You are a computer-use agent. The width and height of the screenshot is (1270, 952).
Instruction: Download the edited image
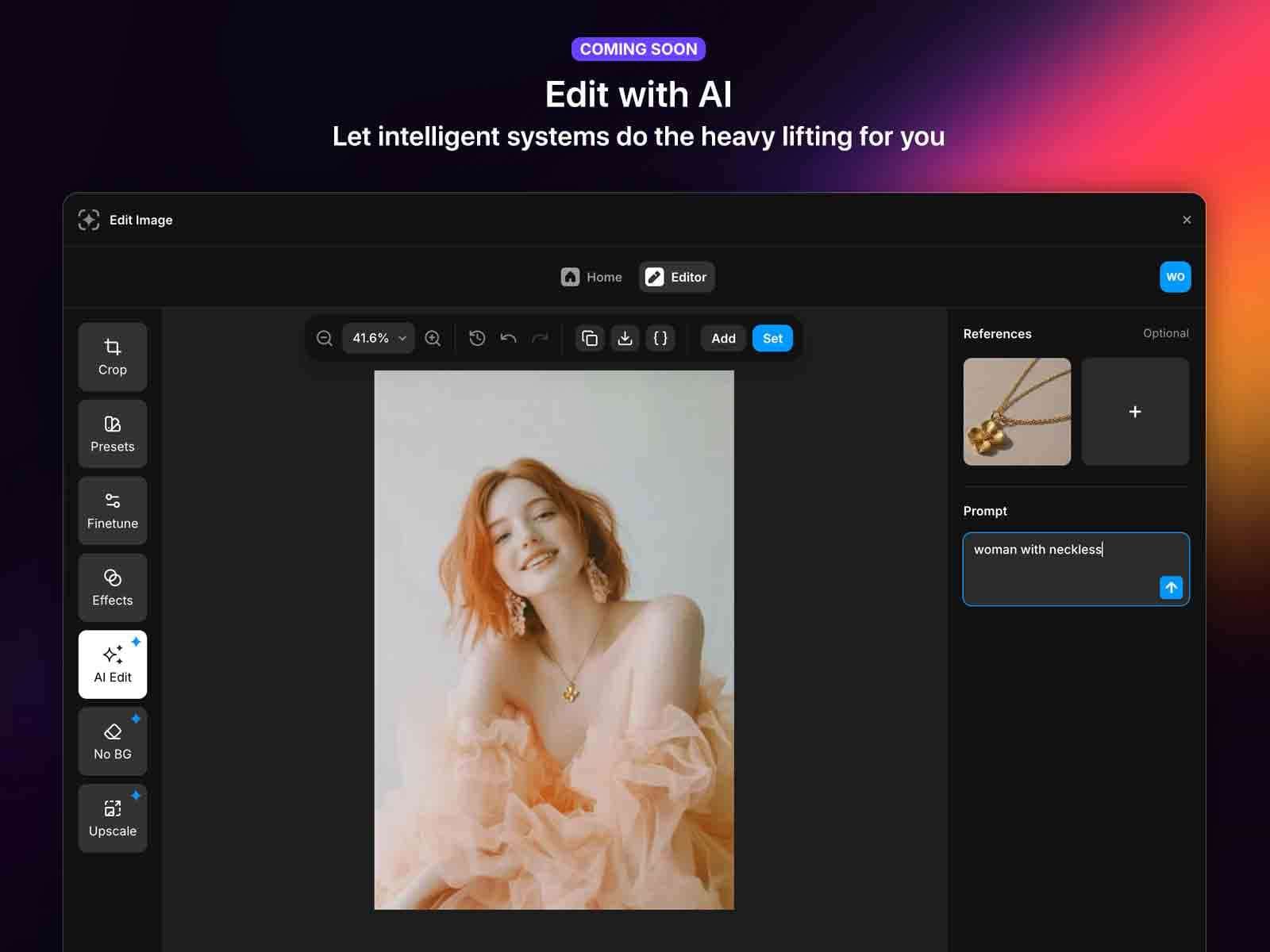[x=625, y=338]
